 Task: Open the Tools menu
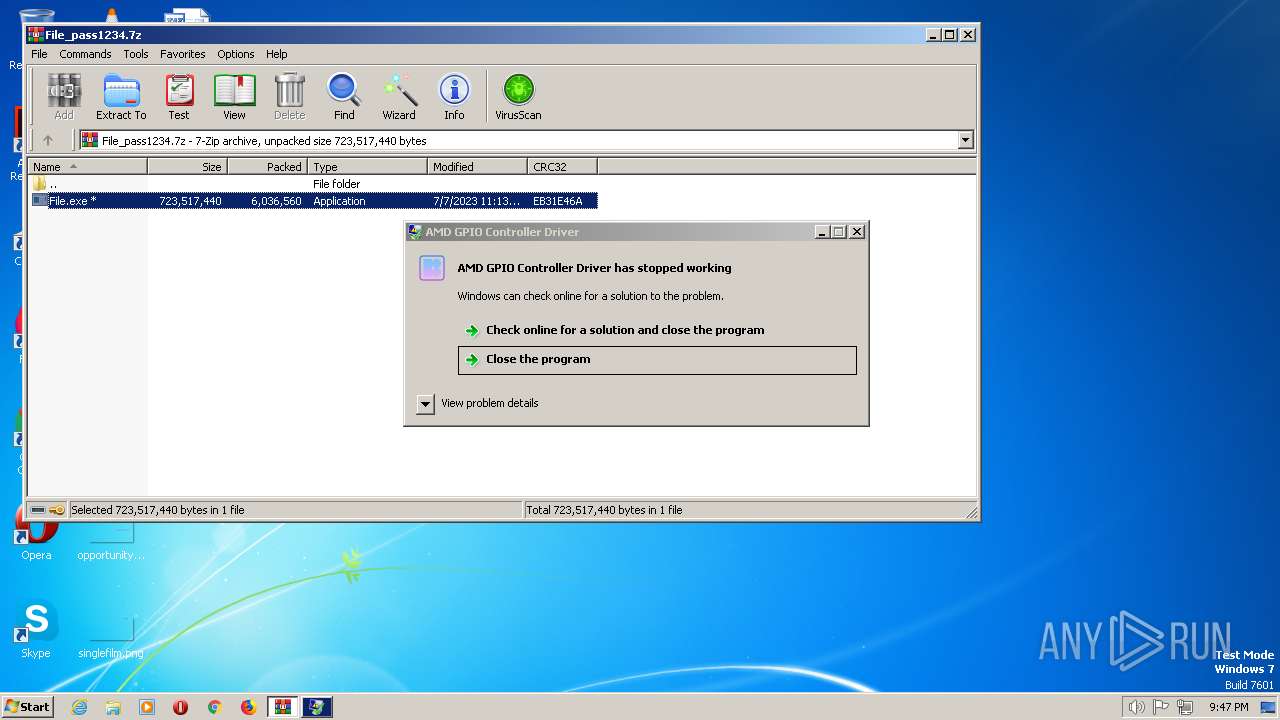point(136,54)
